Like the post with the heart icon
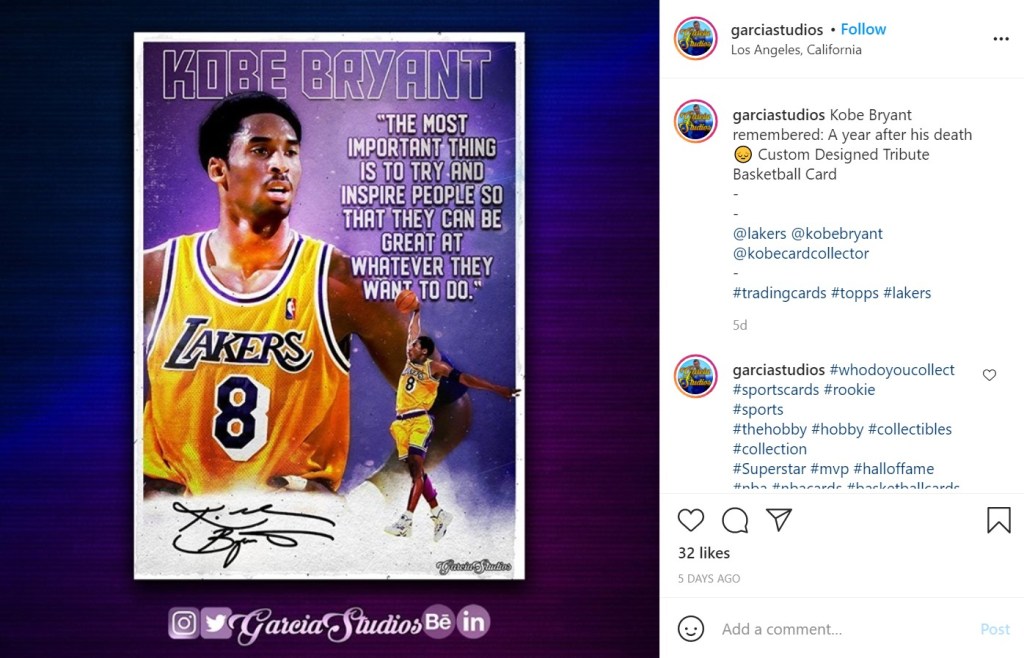 (690, 520)
